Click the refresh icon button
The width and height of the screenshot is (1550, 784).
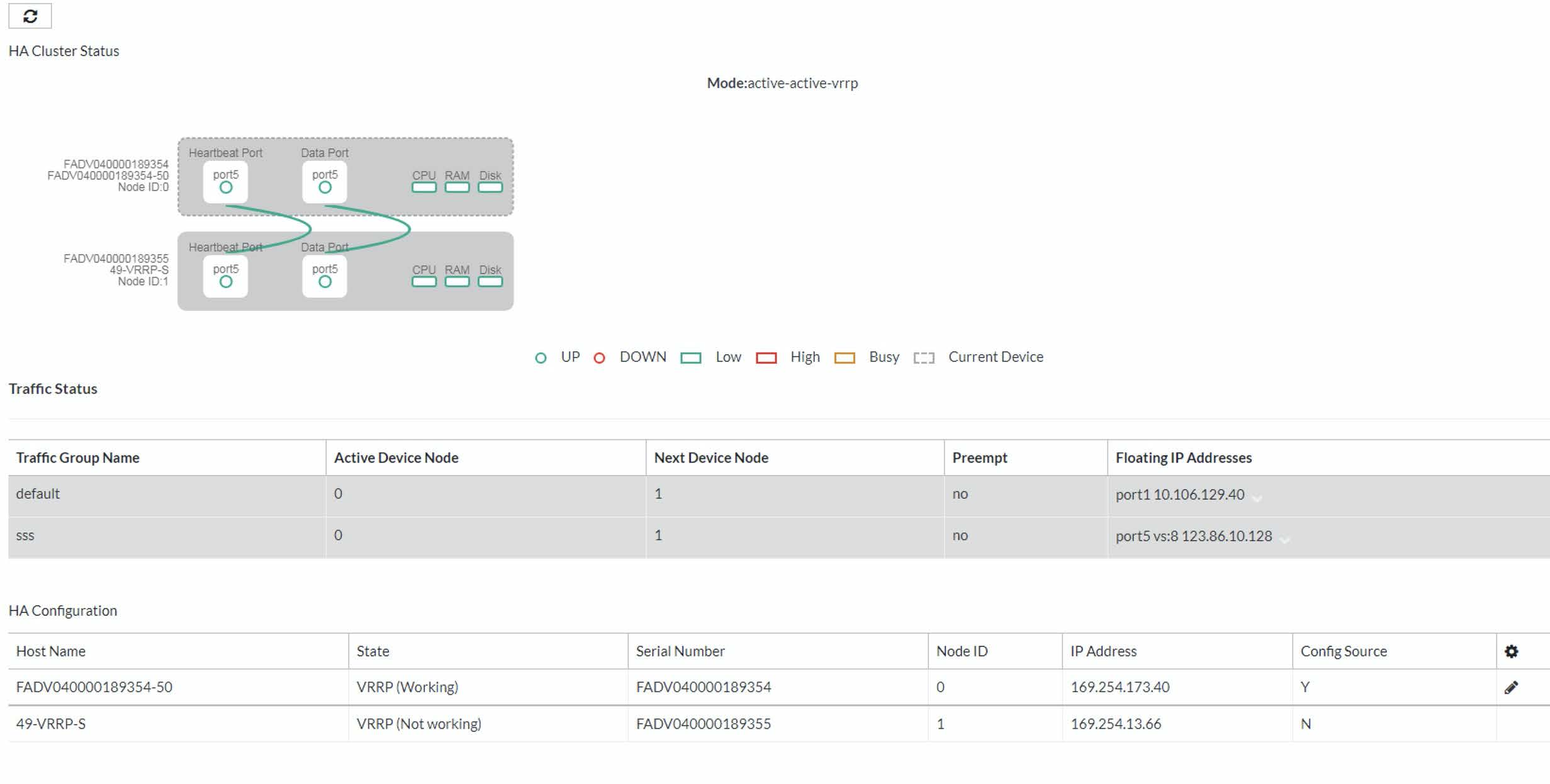pyautogui.click(x=30, y=16)
